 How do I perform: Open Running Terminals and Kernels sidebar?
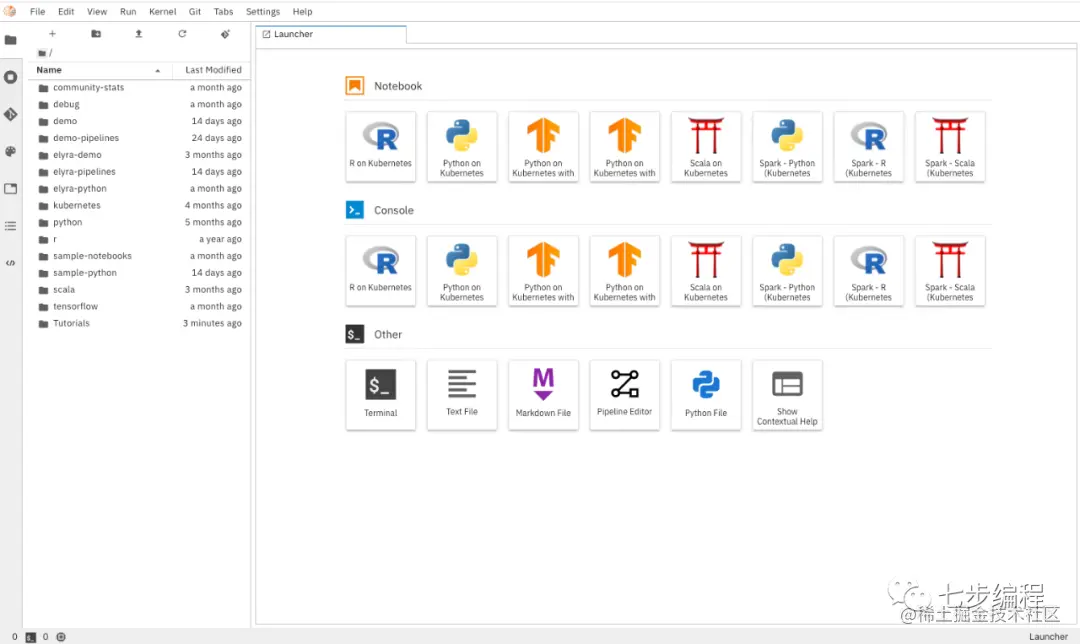[x=10, y=77]
